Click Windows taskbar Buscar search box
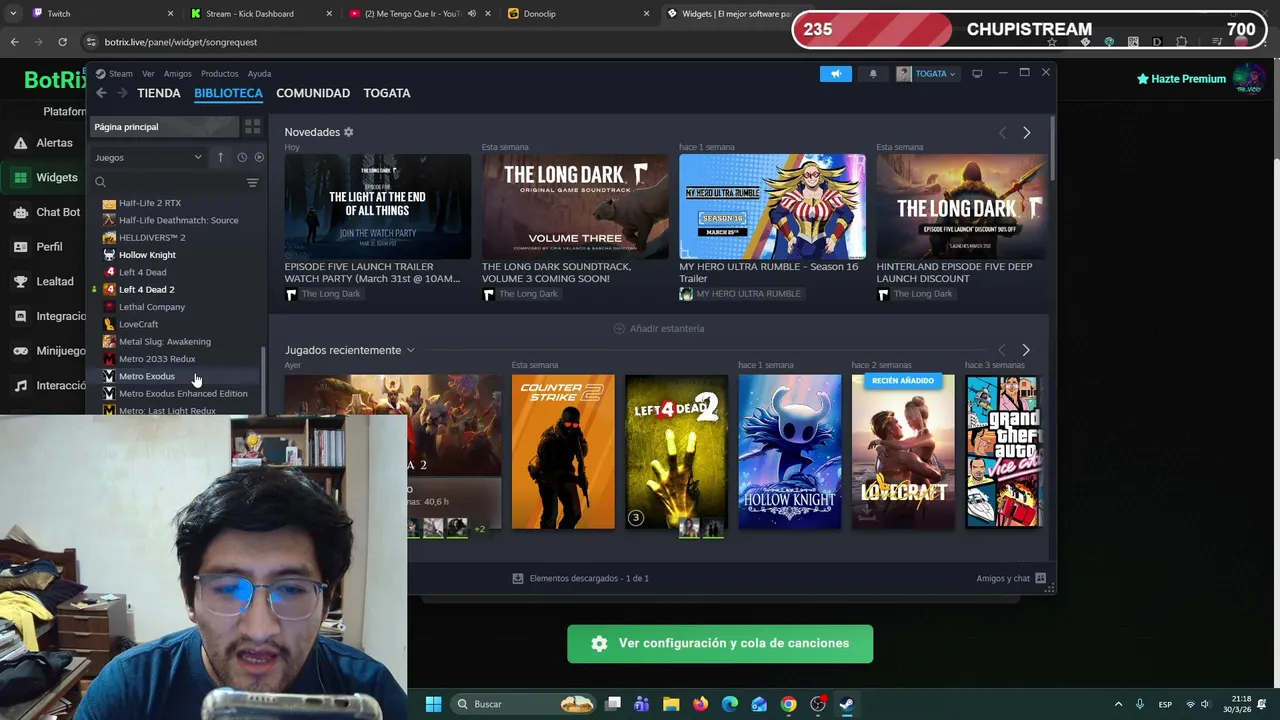This screenshot has height=720, width=1280. point(522,704)
